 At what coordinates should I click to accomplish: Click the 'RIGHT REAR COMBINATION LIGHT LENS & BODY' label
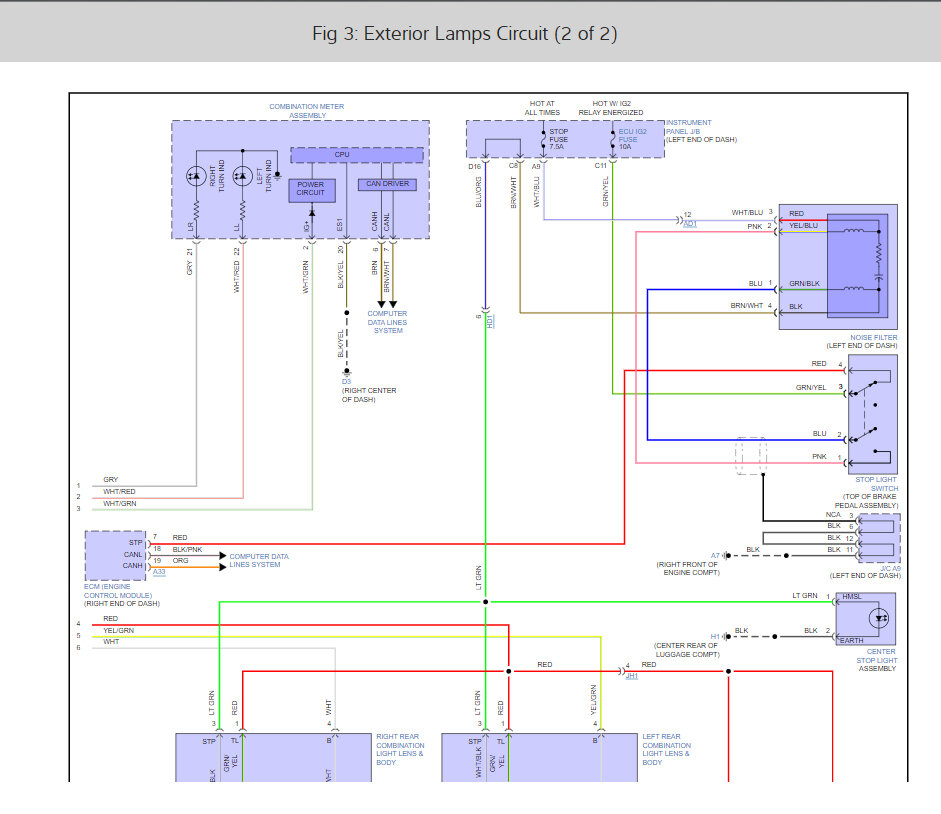[400, 749]
